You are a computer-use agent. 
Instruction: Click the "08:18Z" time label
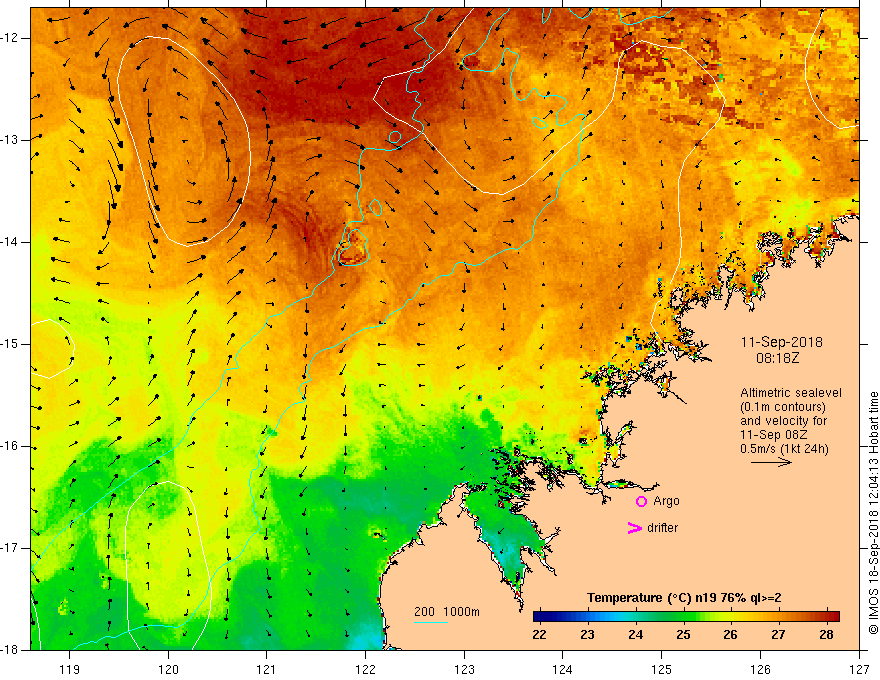pos(778,358)
